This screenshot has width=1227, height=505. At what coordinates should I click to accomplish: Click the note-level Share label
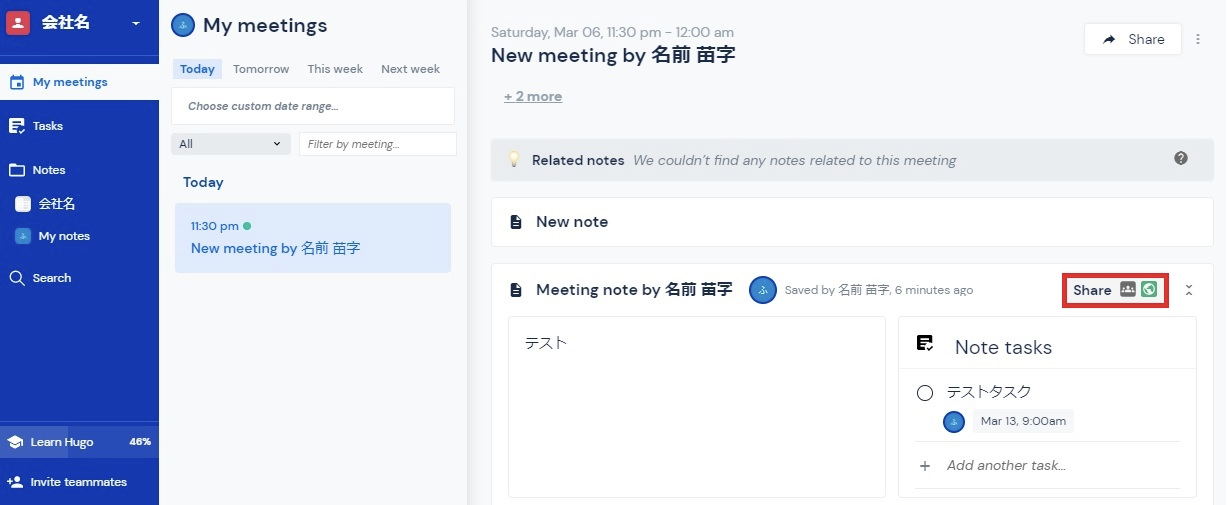point(1092,290)
